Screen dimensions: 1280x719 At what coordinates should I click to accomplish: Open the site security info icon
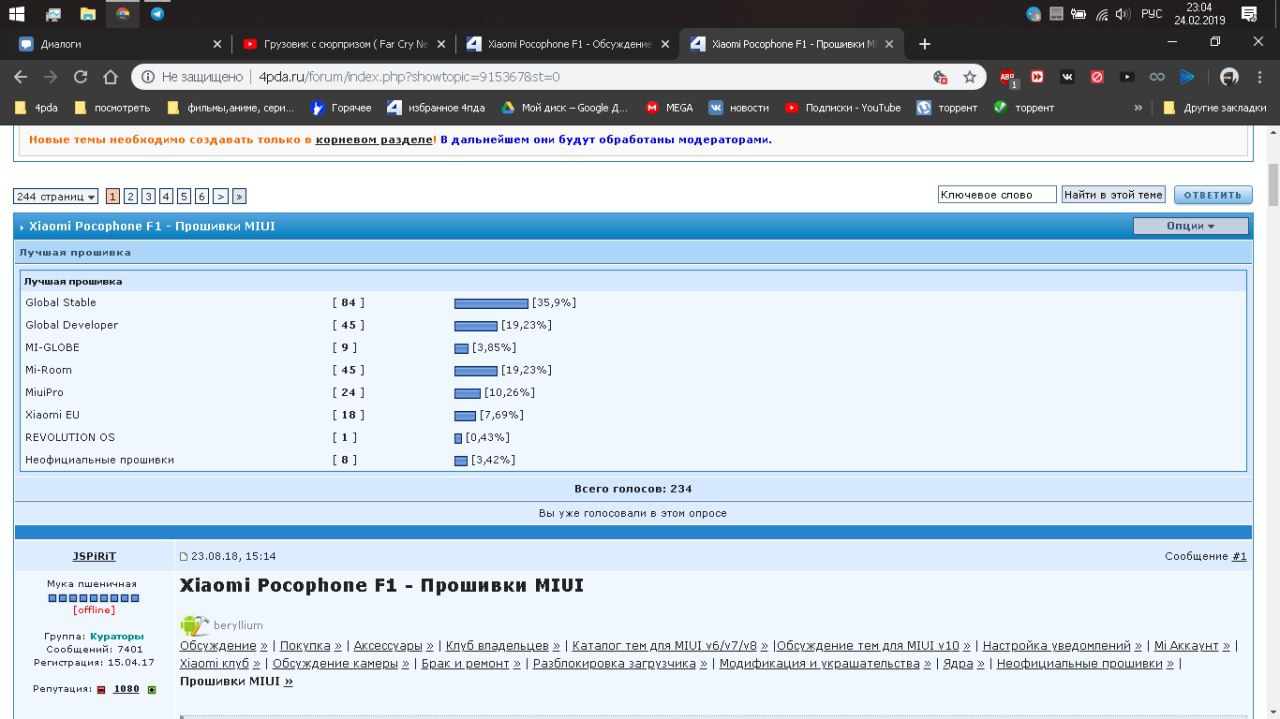click(x=148, y=77)
